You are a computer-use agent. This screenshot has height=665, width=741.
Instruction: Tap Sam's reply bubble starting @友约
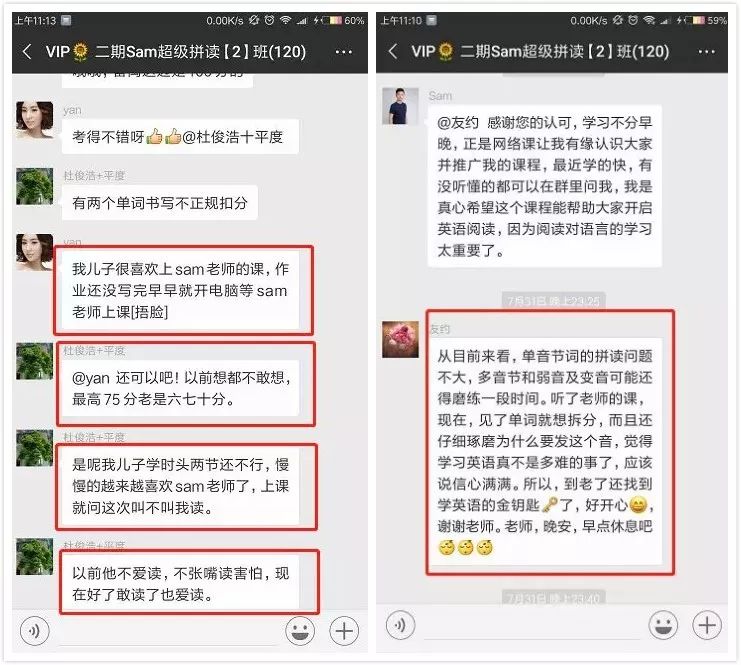pyautogui.click(x=544, y=186)
